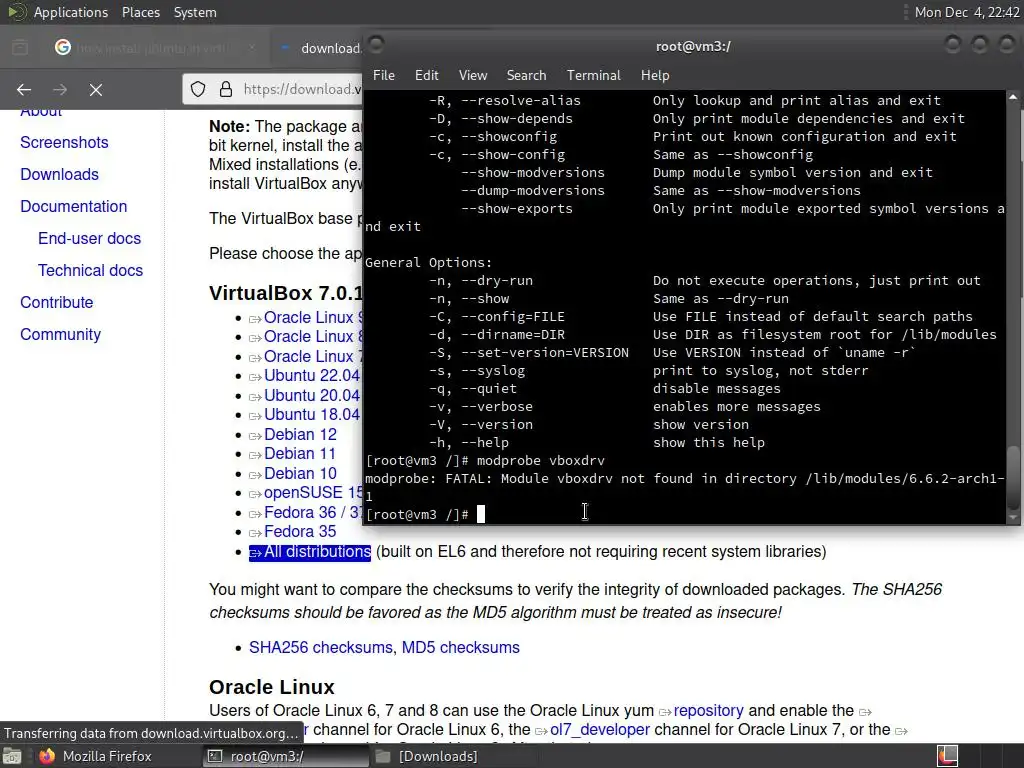Click the shield tracking protection icon

pyautogui.click(x=198, y=89)
